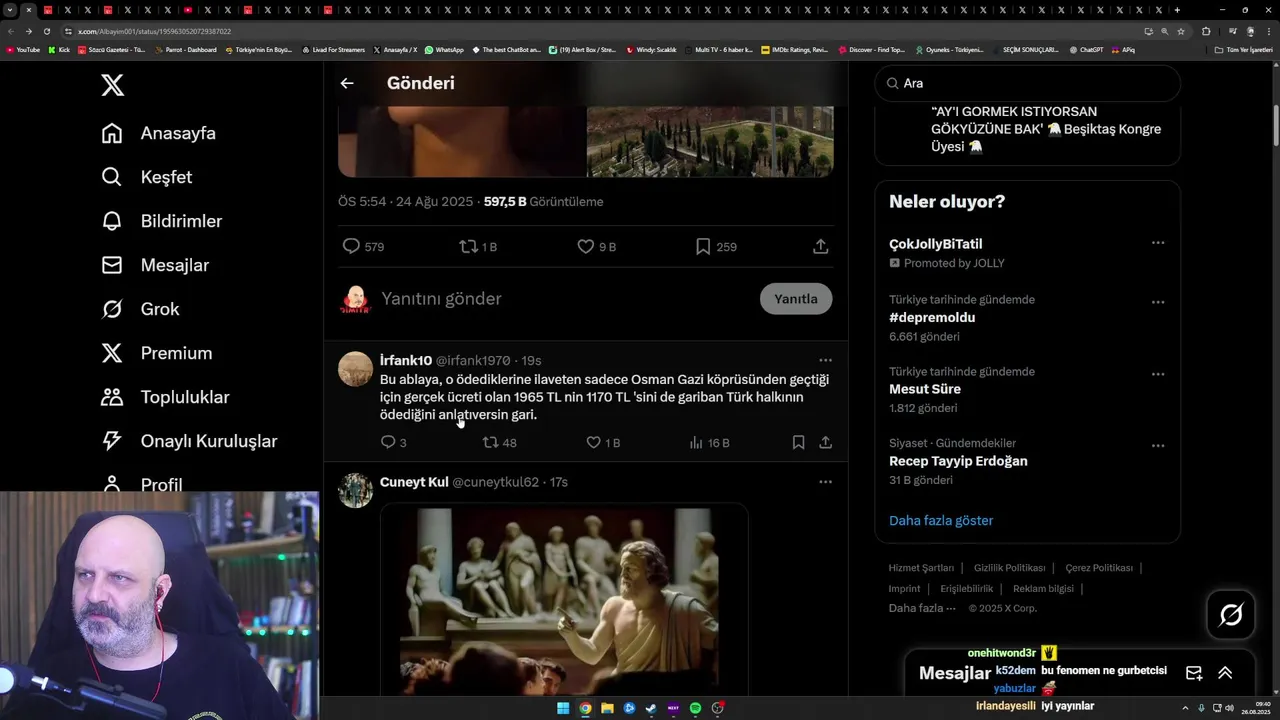Go to Anasayfa in sidebar
Screen dimensions: 1280x720
click(x=159, y=133)
